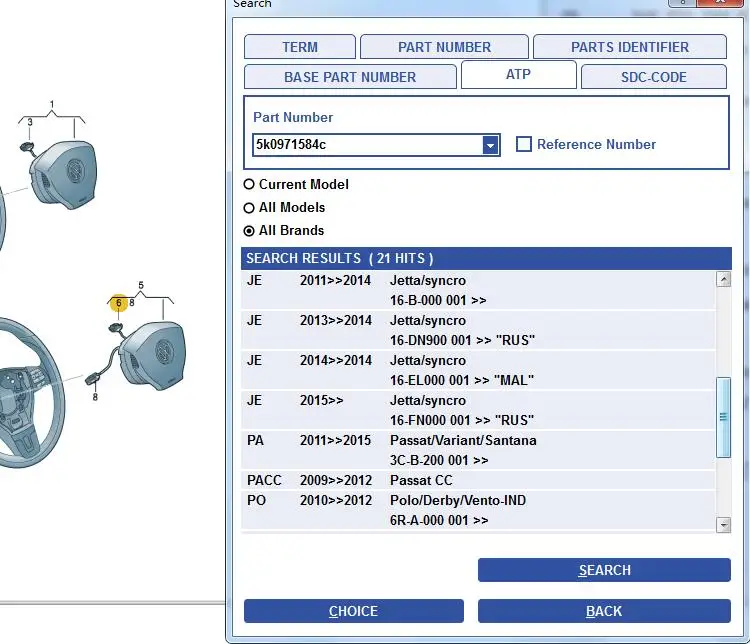The width and height of the screenshot is (750, 644).
Task: Click highlighted part number 6 in diagram
Action: pos(119,303)
